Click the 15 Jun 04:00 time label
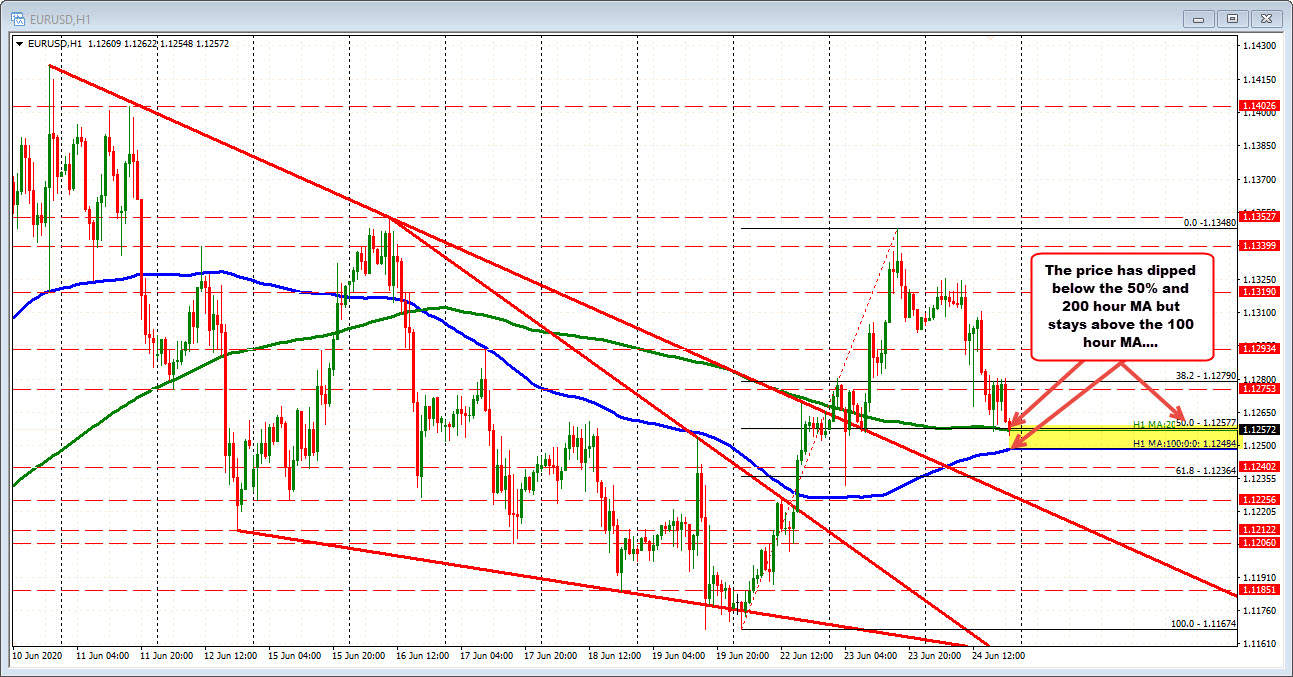The height and width of the screenshot is (677, 1293). (293, 656)
